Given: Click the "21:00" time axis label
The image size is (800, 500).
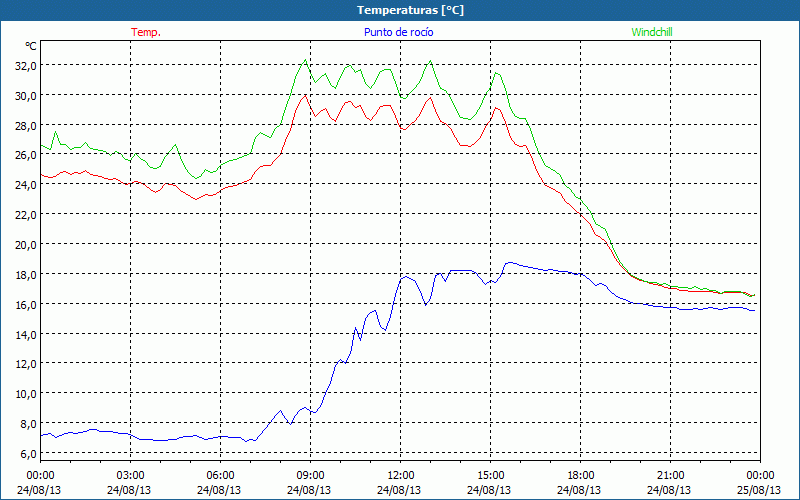Looking at the screenshot, I should (x=670, y=476).
